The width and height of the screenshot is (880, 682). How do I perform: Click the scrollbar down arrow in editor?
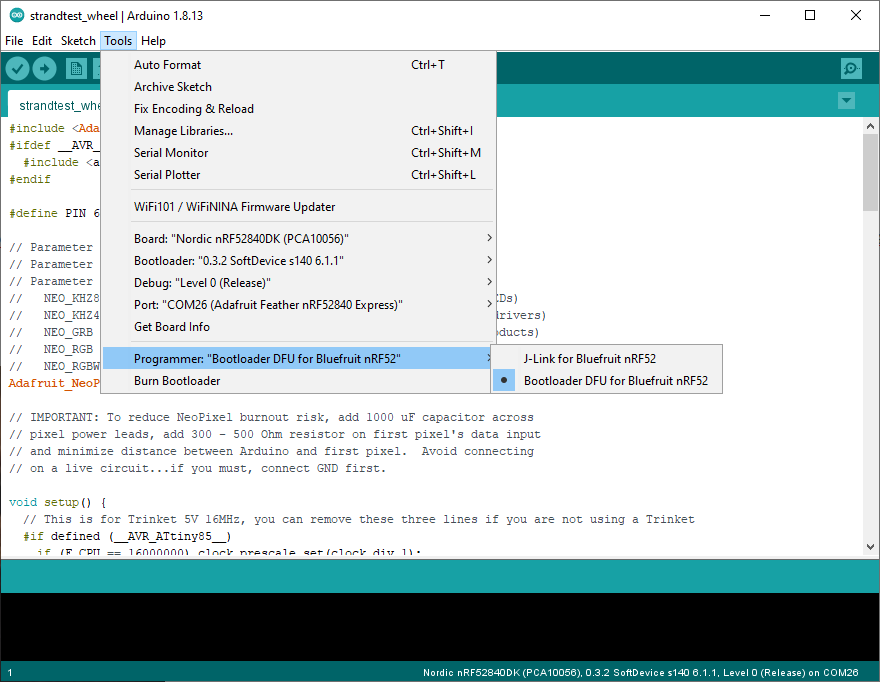click(x=870, y=547)
